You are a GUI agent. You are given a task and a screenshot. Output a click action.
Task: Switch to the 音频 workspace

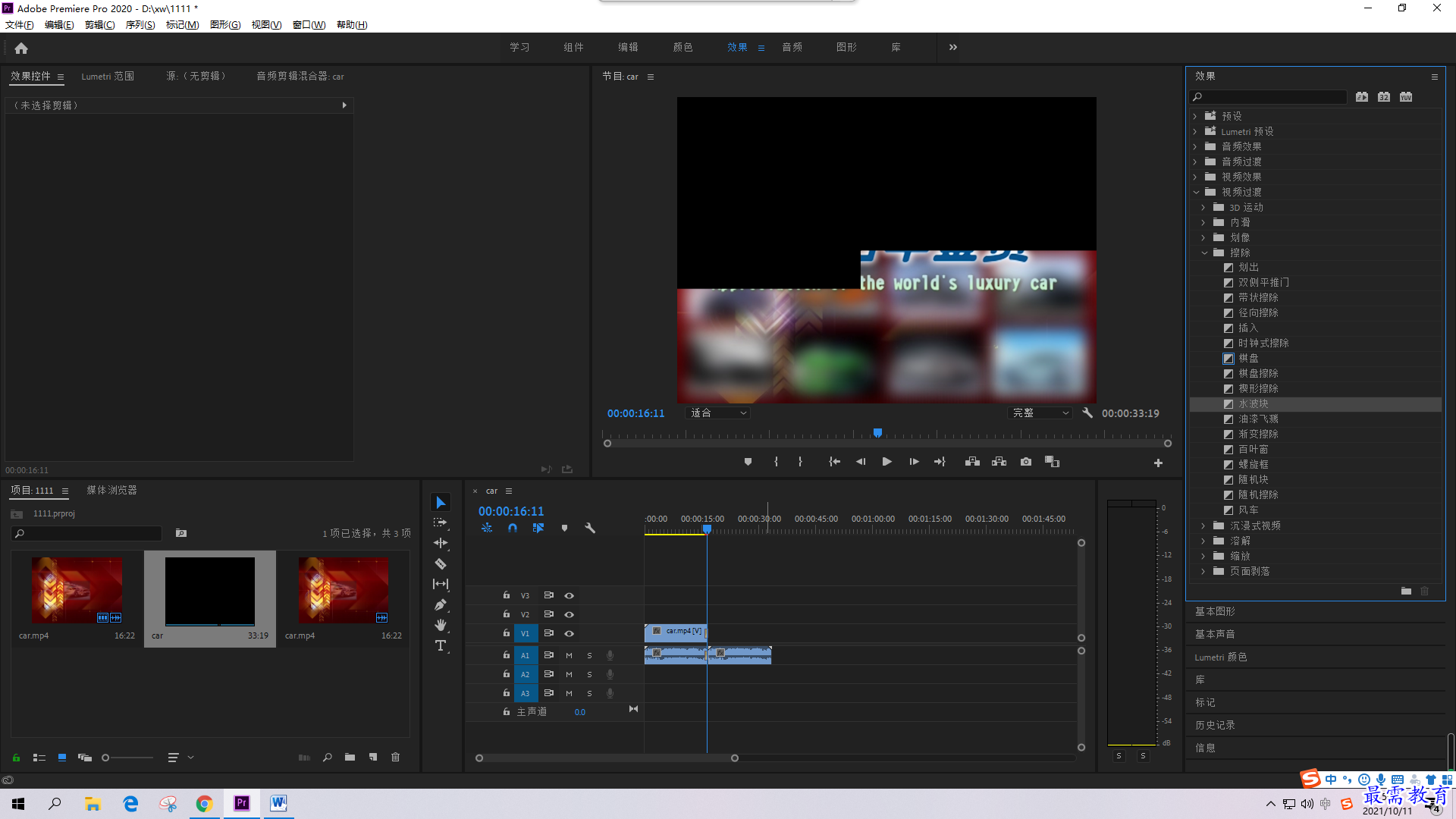[x=792, y=47]
